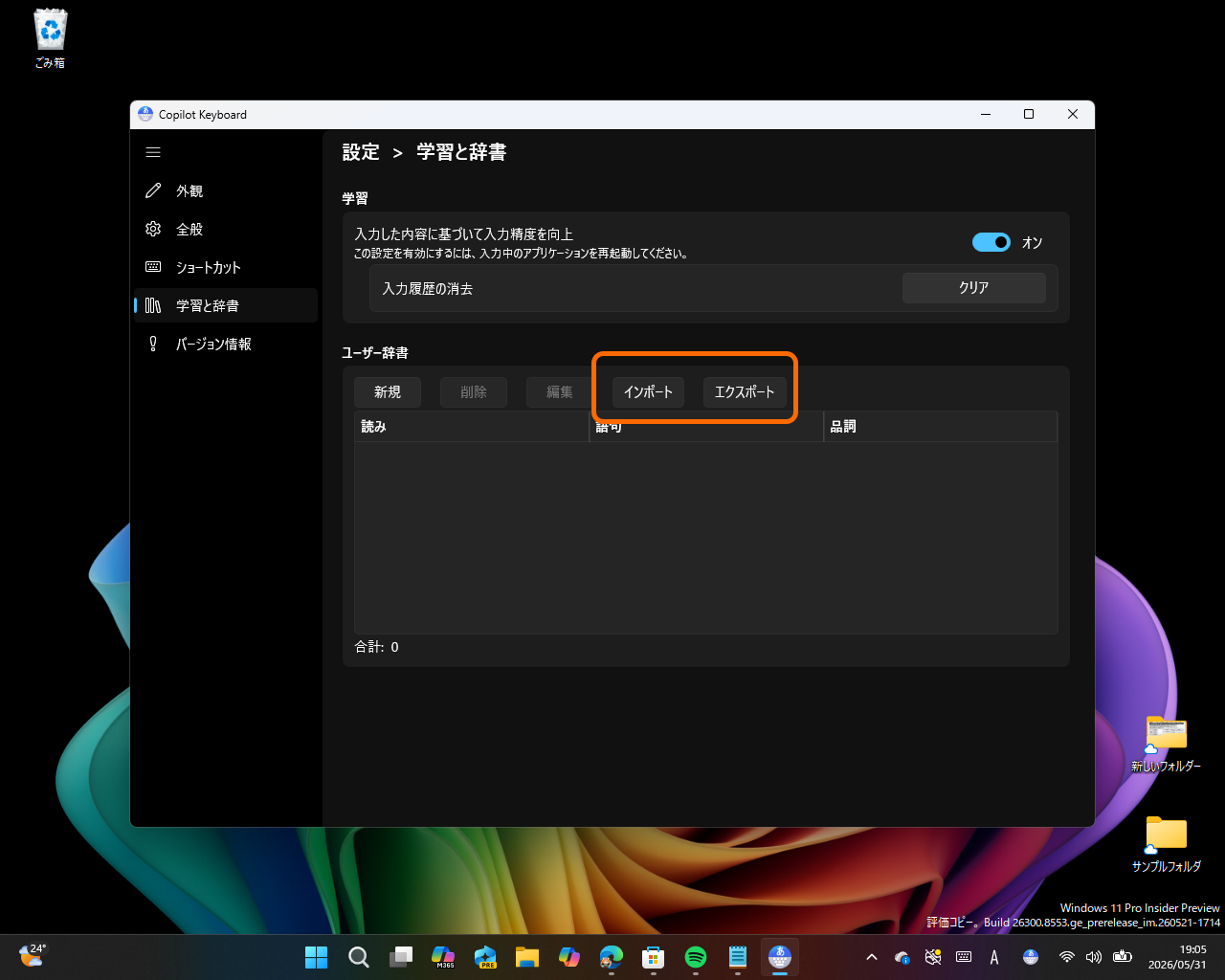Open File Explorer from the taskbar

click(527, 957)
